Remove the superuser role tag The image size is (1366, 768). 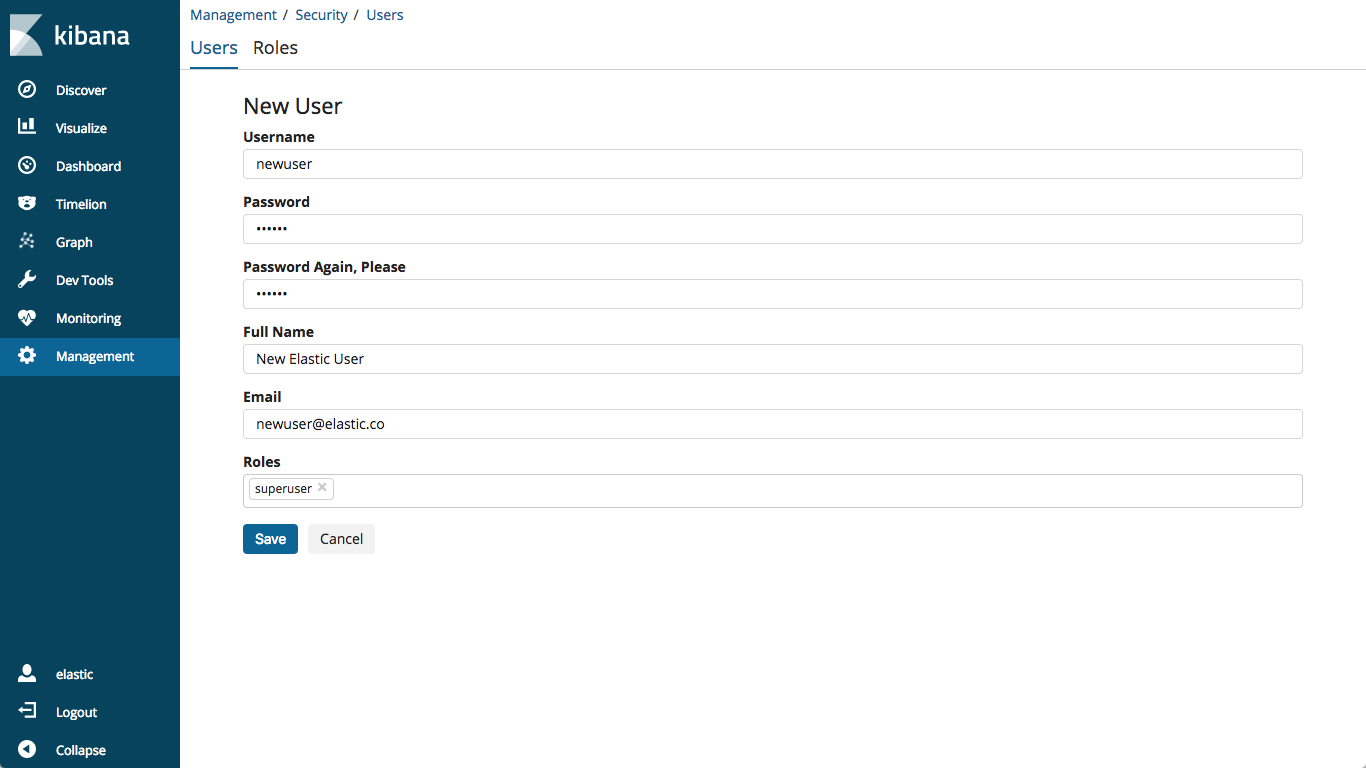click(x=322, y=488)
